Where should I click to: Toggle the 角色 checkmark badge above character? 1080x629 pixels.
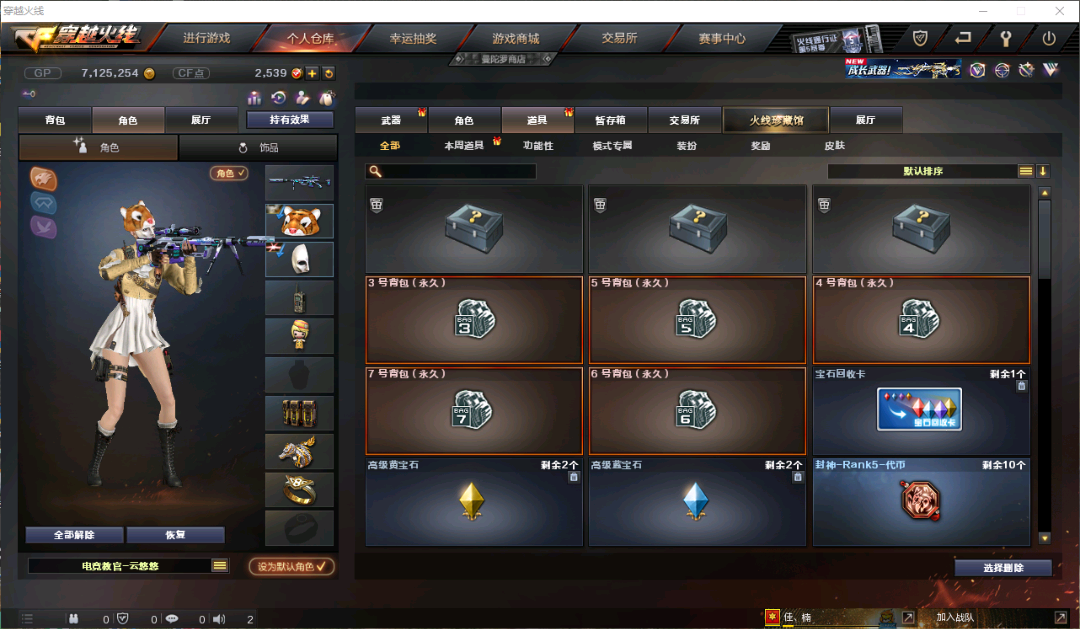click(x=229, y=173)
